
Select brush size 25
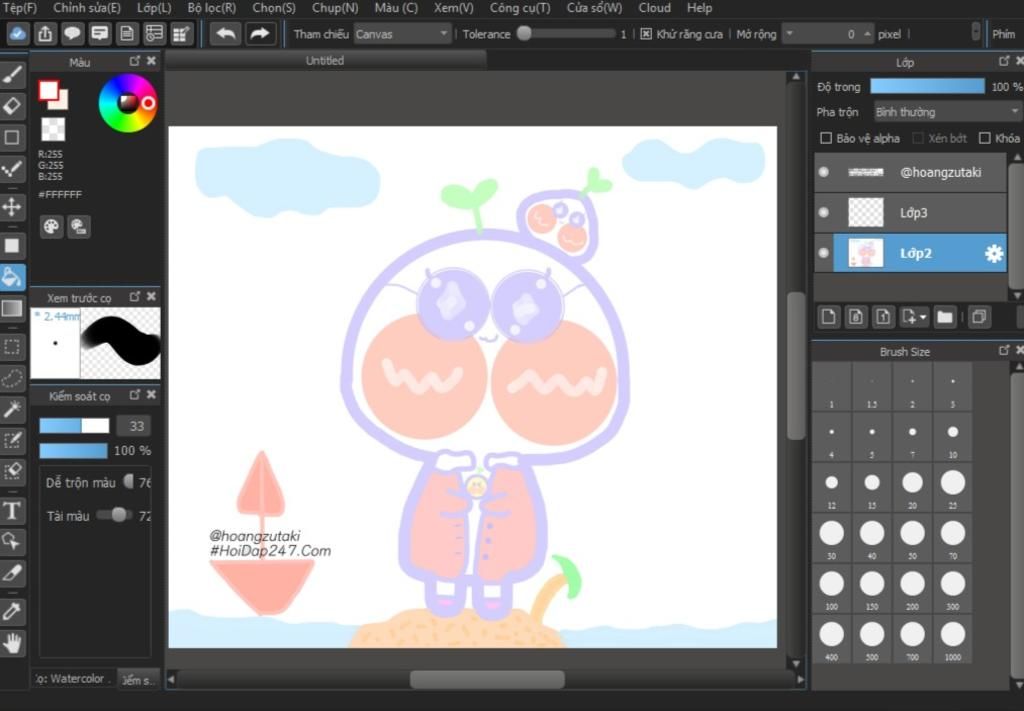pos(953,486)
